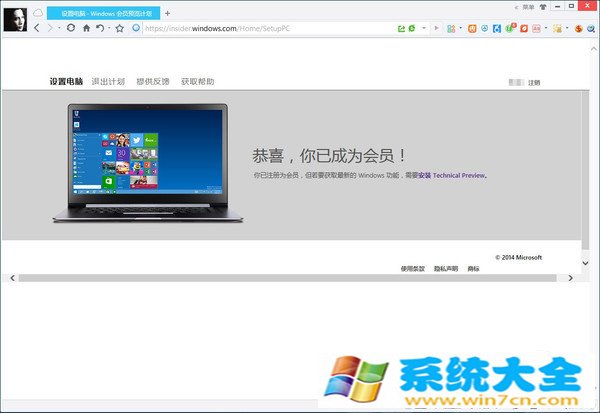Viewport: 600px width, 413px height.
Task: Select the 设置电脑 Windows tab
Action: 103,13
